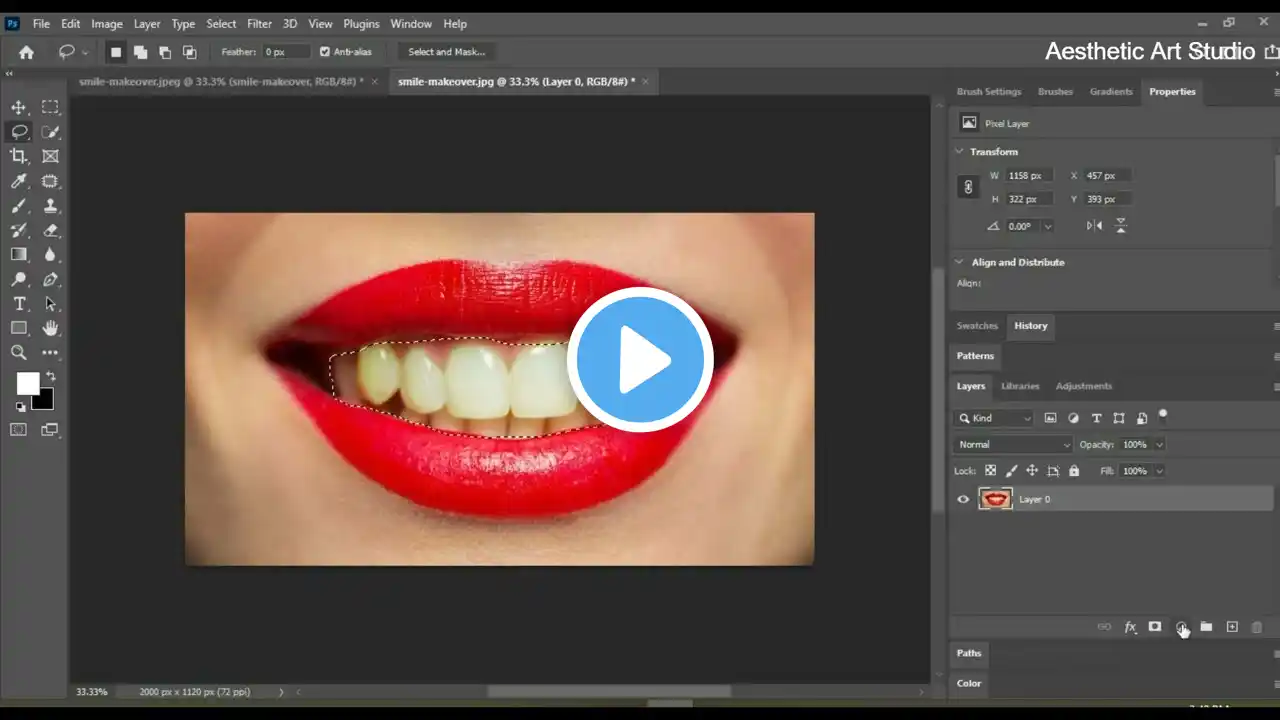Switch to the Adjustments tab
Screen dimensions: 1280x720
[x=1083, y=386]
